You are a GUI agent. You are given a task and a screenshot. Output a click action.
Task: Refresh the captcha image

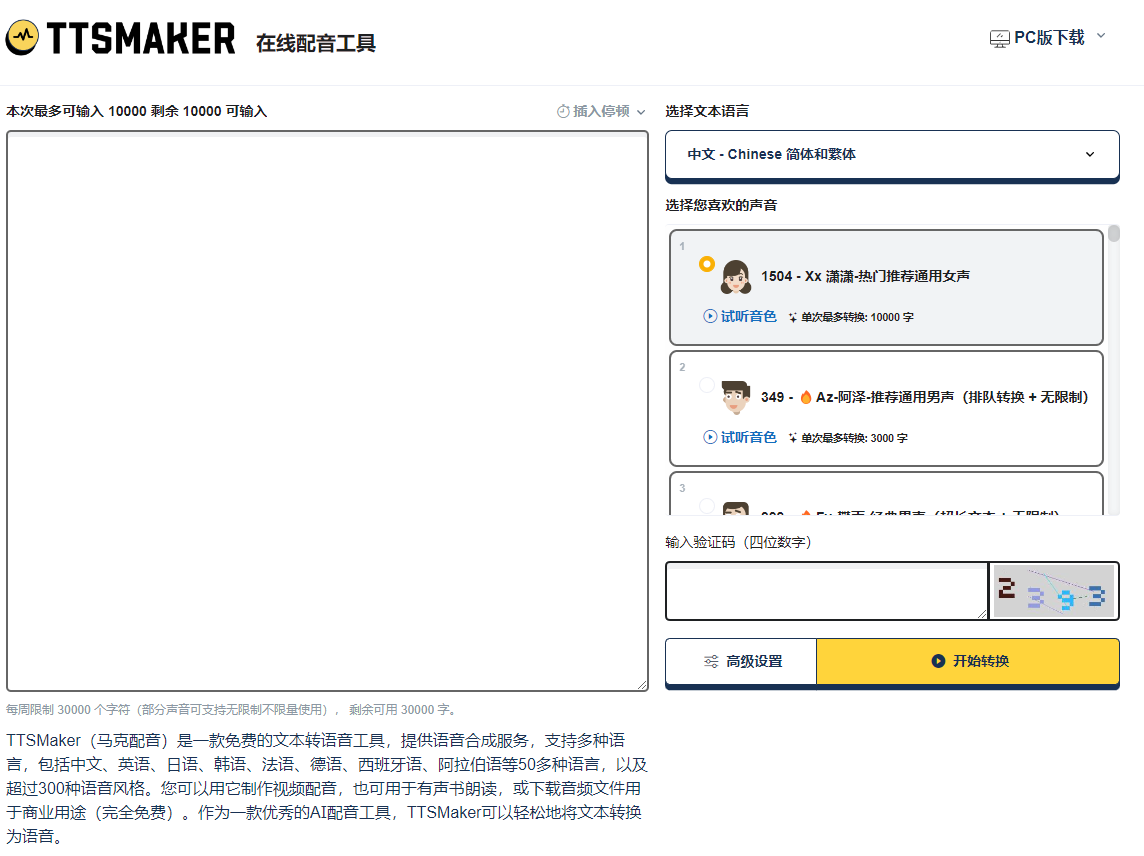point(1054,592)
